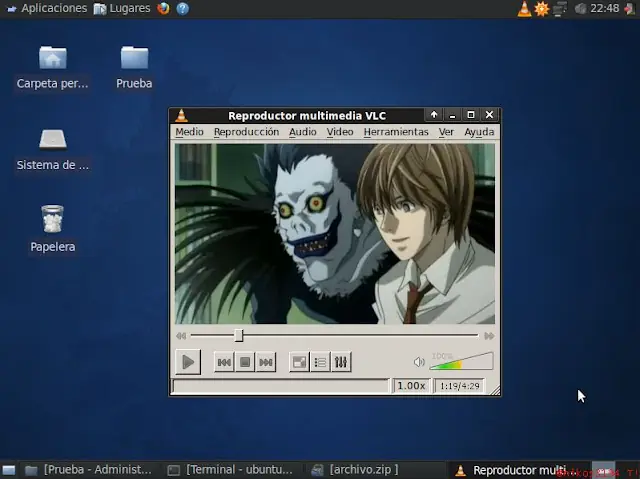Screen dimensions: 640x479
Task: Click the VLC window resize grip
Action: (x=496, y=390)
